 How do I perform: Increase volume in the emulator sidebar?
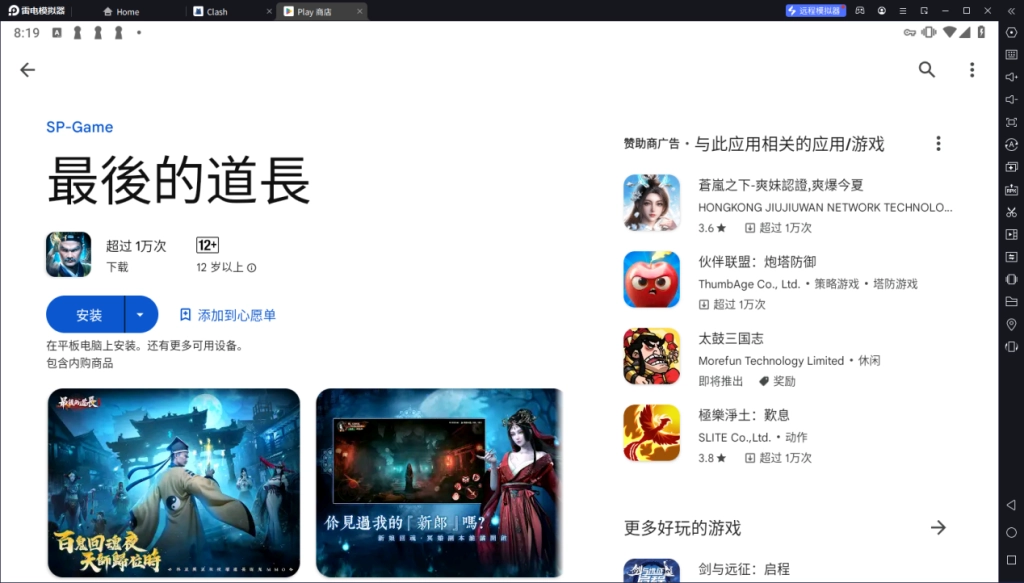pyautogui.click(x=1012, y=77)
